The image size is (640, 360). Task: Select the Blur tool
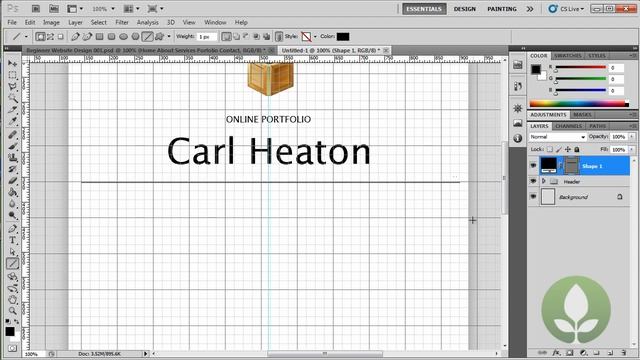point(12,203)
